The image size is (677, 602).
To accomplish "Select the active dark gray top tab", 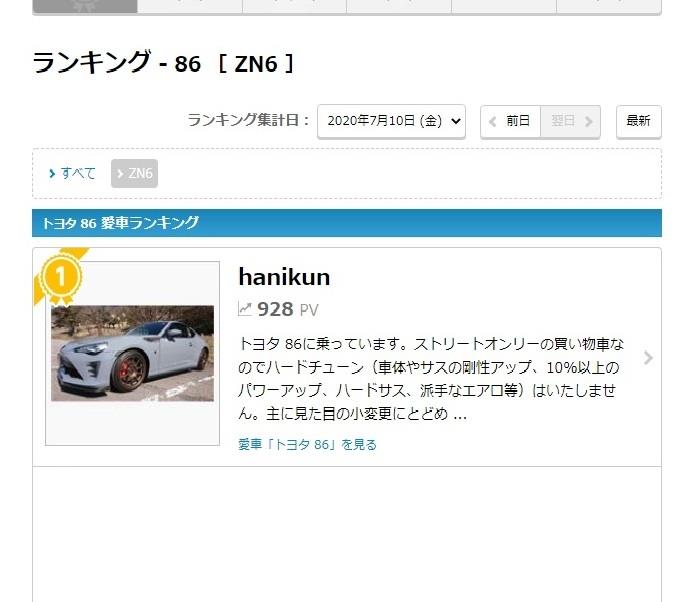I will (x=85, y=6).
